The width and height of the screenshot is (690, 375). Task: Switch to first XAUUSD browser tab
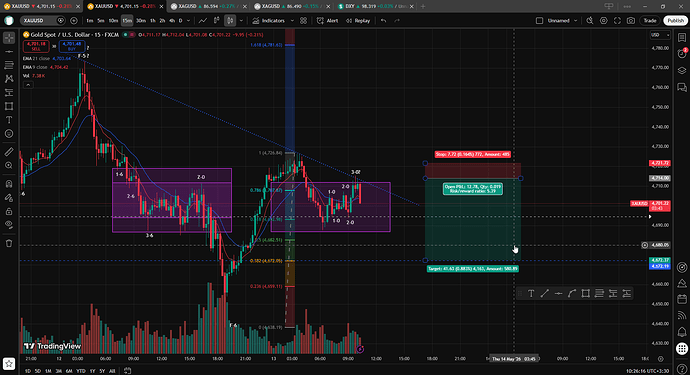click(x=37, y=6)
